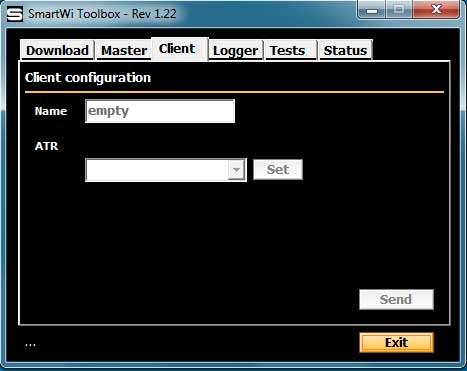Click the Name input field
Viewport: 467px width, 371px height.
click(x=160, y=111)
